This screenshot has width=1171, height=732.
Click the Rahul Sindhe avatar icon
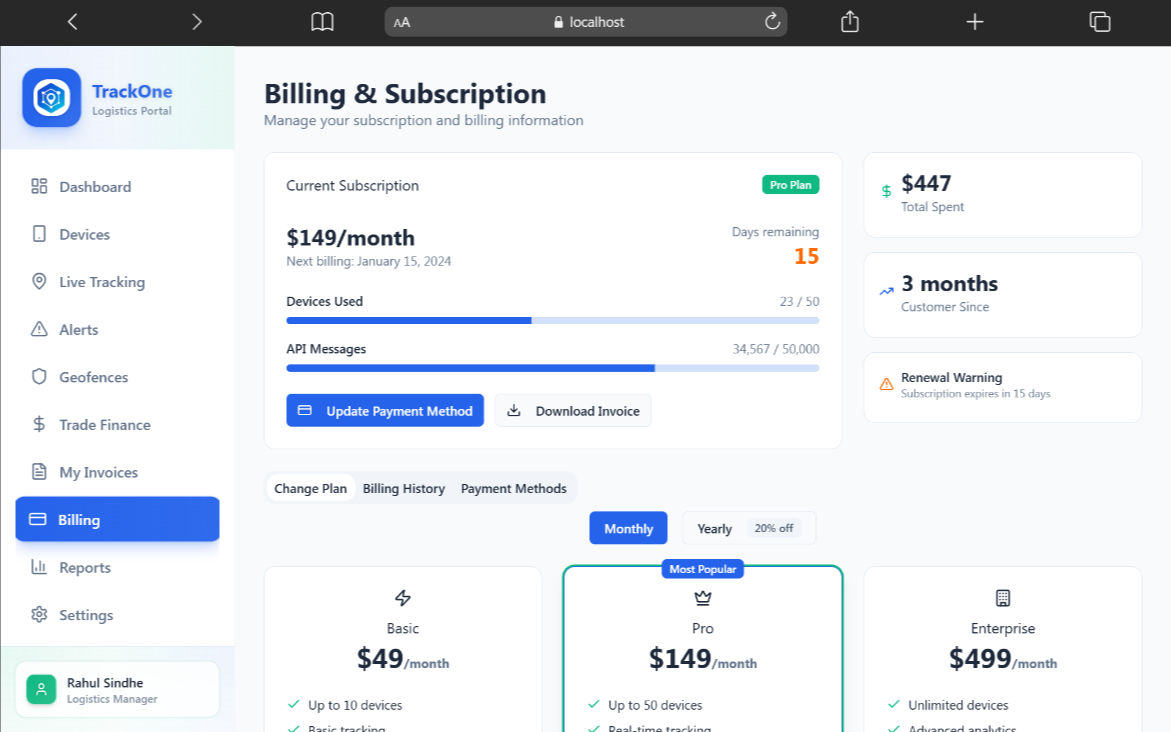(41, 689)
